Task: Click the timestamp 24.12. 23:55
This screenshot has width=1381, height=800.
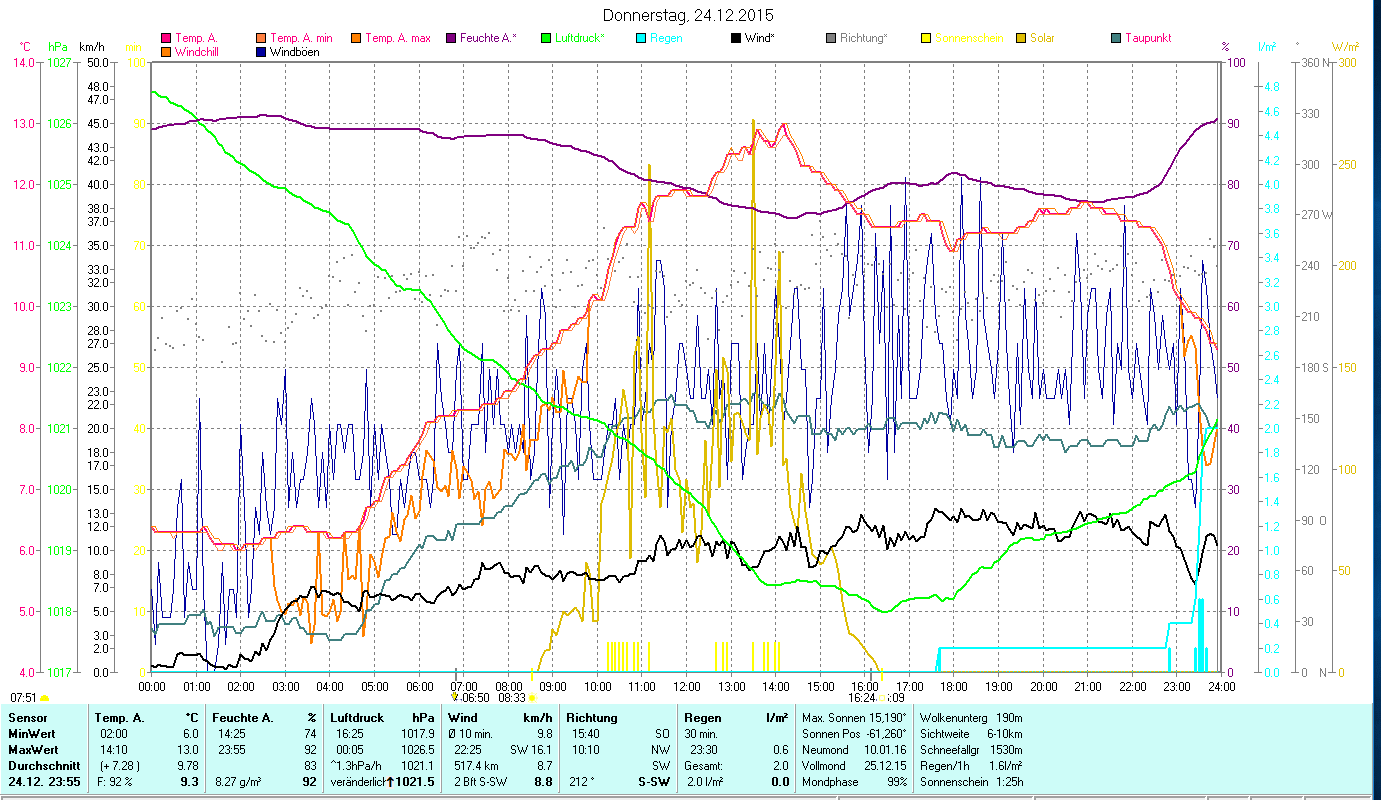Action: click(x=44, y=782)
